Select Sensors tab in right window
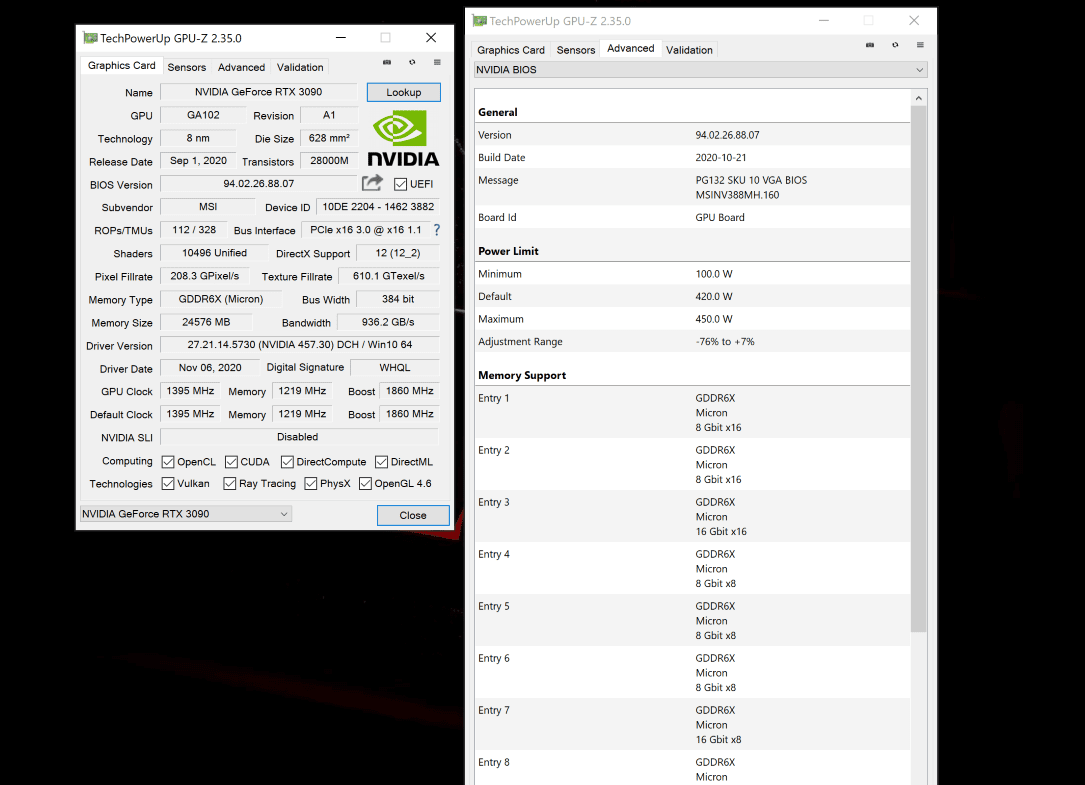Image resolution: width=1085 pixels, height=785 pixels. click(x=576, y=50)
